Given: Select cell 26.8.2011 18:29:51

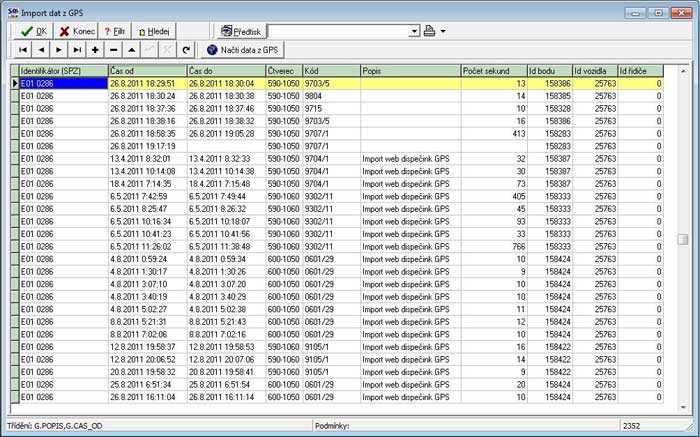Looking at the screenshot, I should 147,83.
